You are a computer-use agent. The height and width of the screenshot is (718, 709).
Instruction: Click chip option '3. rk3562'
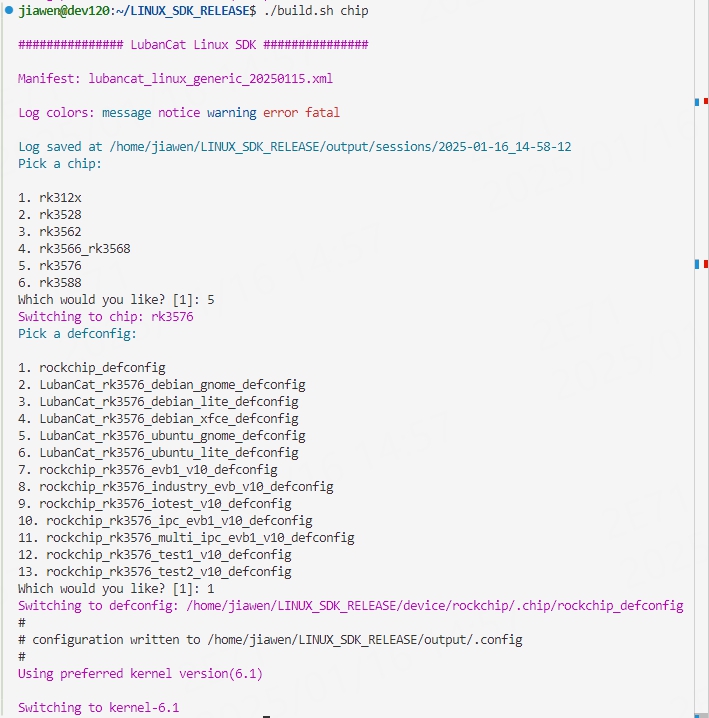tap(50, 232)
